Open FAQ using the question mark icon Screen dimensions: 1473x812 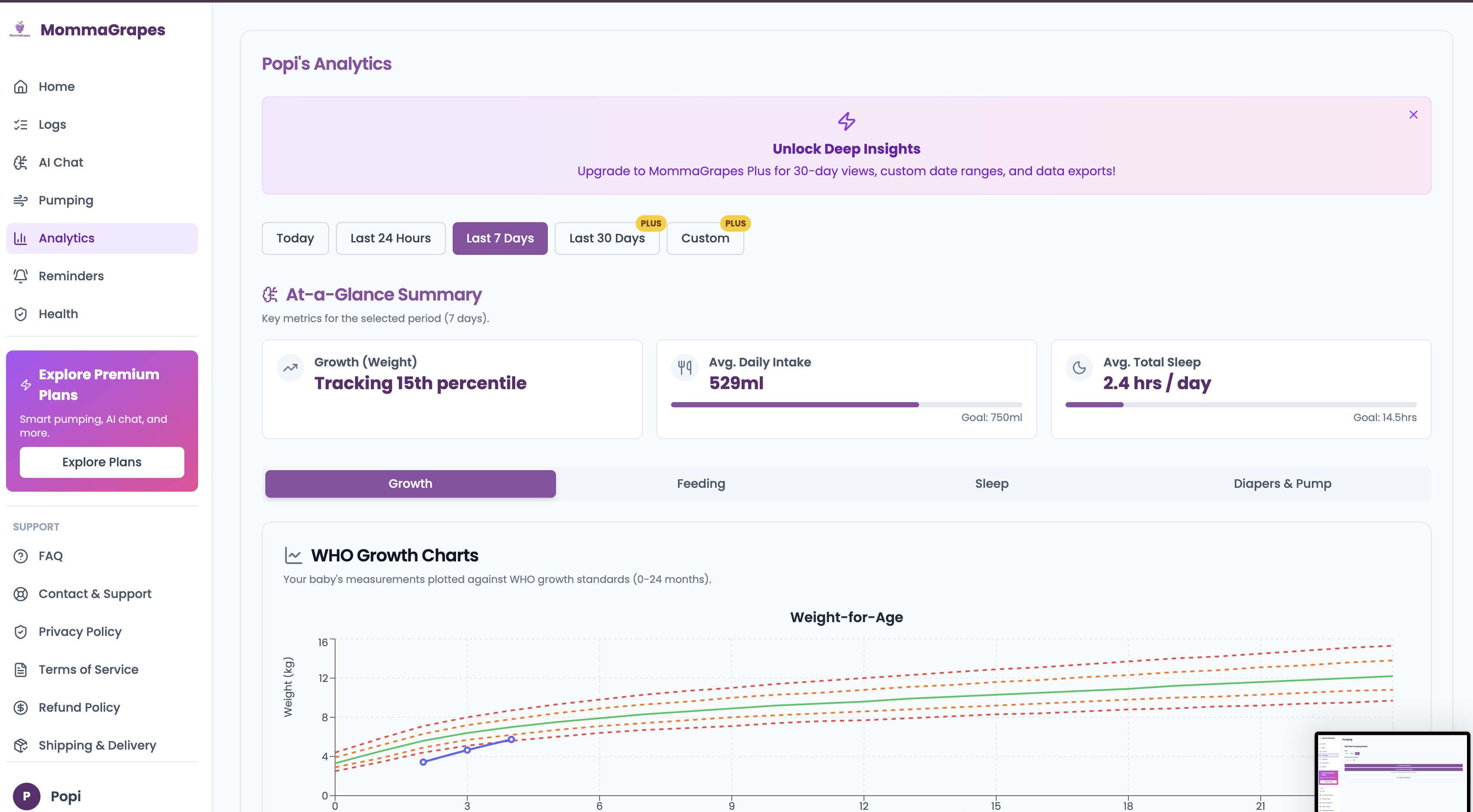pos(21,555)
